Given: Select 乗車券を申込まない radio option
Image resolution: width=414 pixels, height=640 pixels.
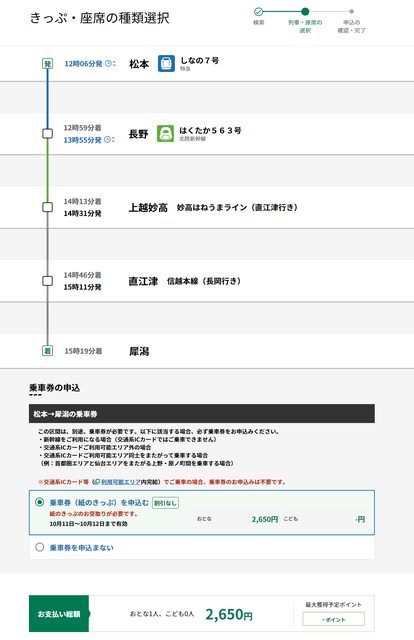Looking at the screenshot, I should click(x=40, y=547).
